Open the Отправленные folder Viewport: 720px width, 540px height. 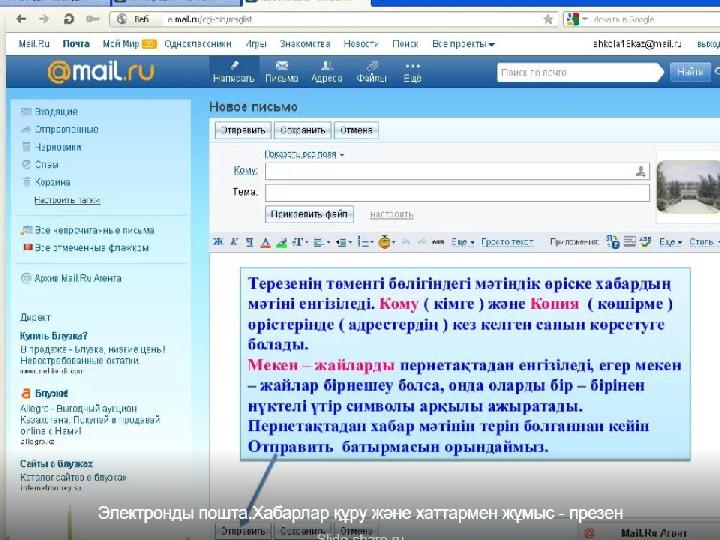coord(66,129)
